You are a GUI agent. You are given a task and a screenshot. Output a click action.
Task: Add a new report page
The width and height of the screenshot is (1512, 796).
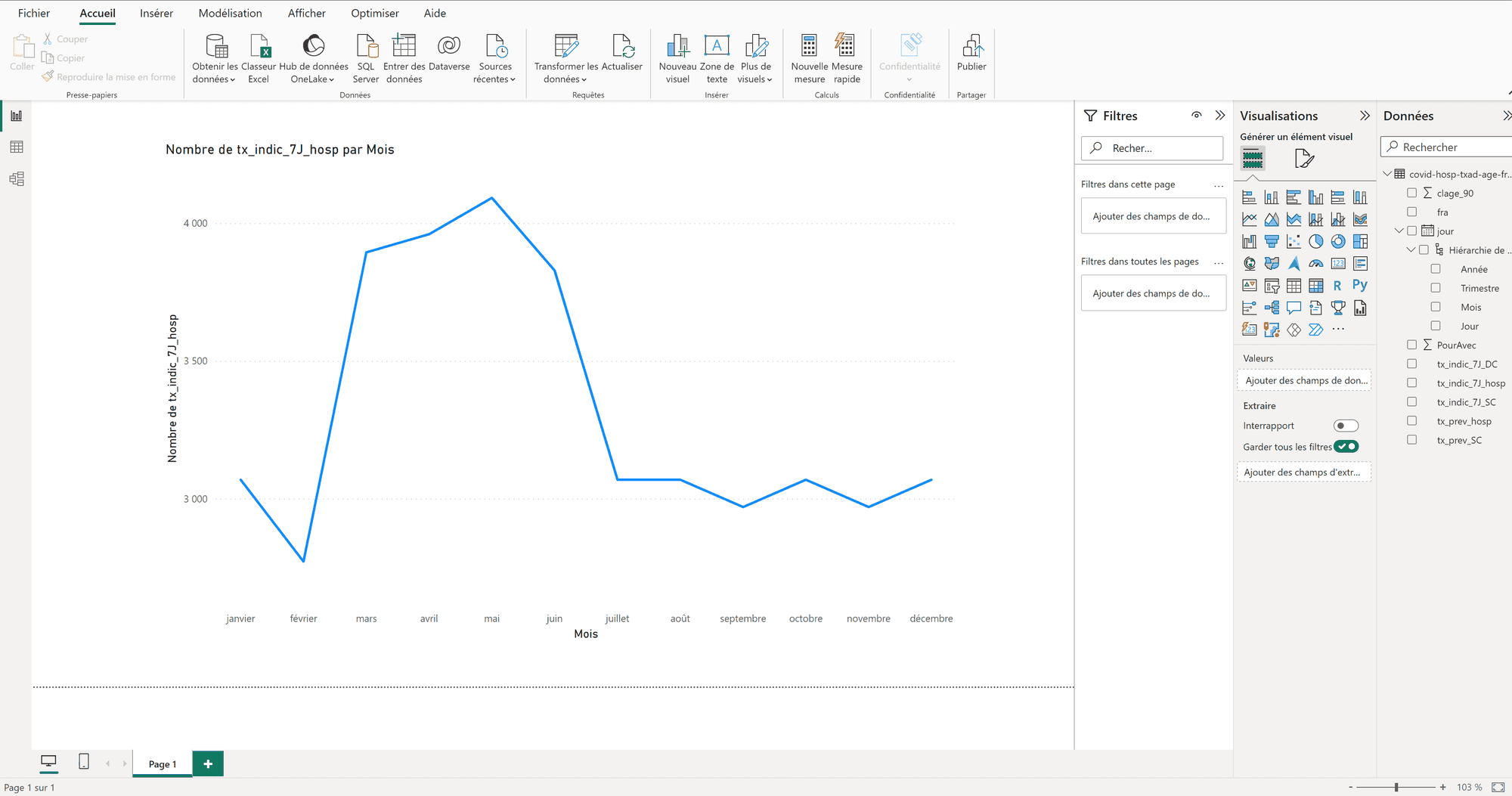[208, 763]
